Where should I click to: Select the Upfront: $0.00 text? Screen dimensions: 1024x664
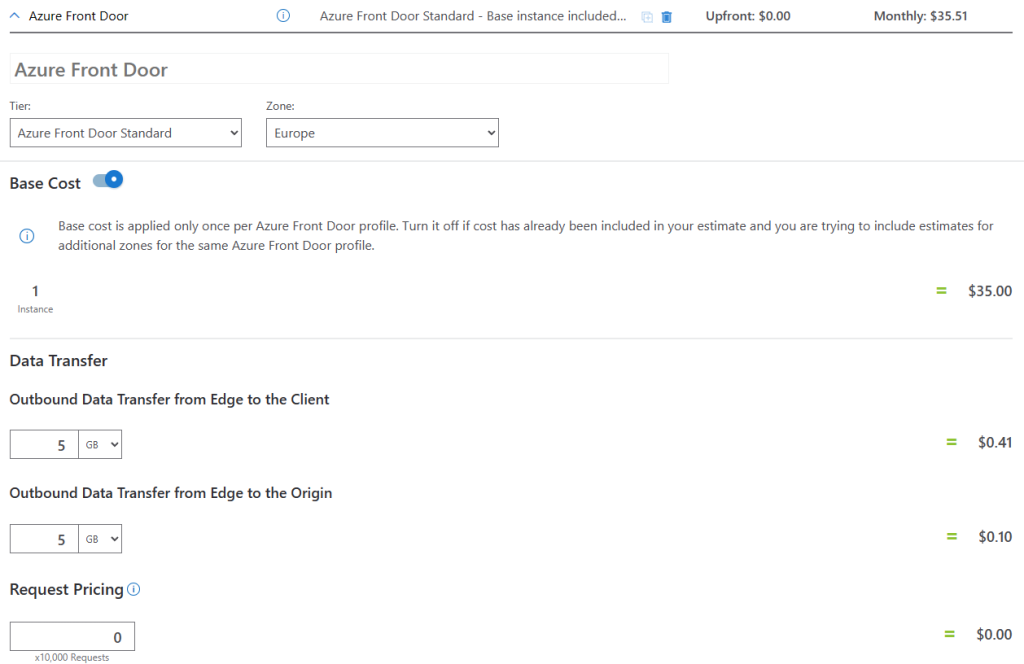[x=748, y=16]
